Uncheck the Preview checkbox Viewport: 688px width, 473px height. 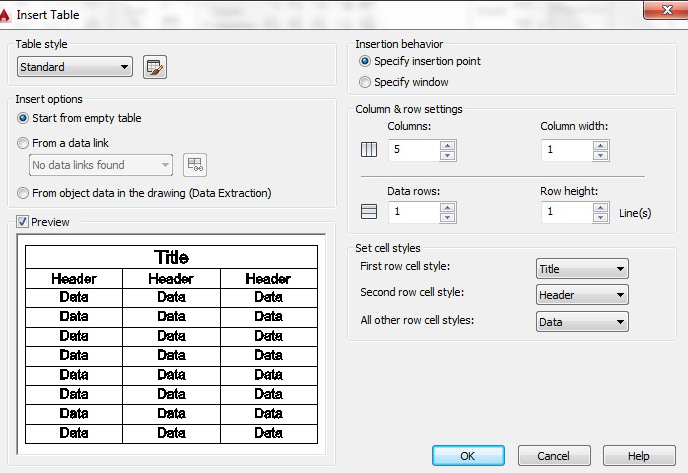coord(23,222)
